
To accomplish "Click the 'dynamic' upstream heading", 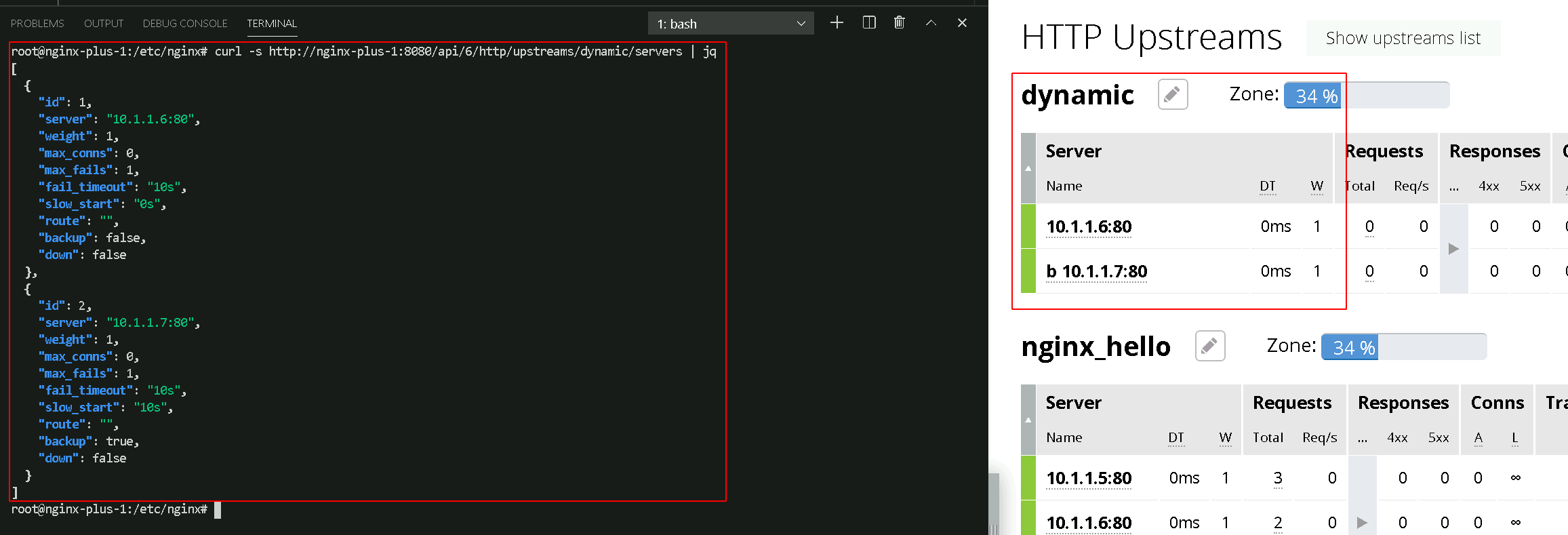I will [1078, 95].
